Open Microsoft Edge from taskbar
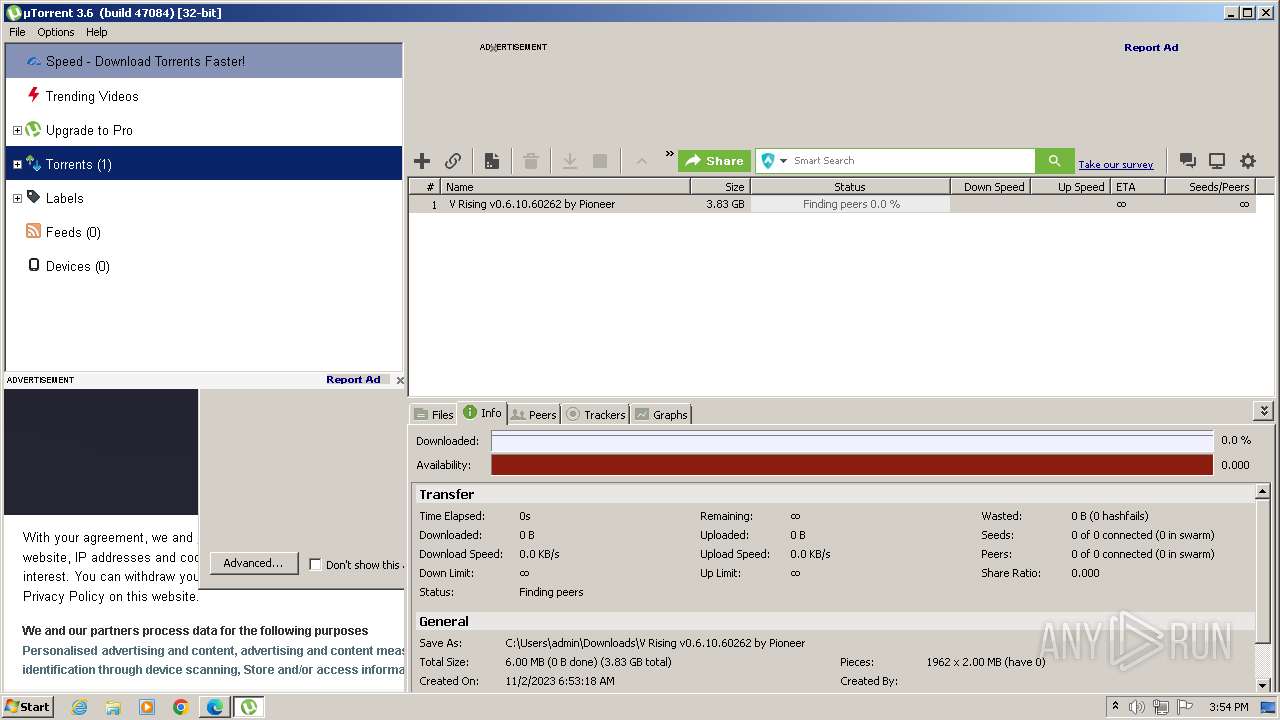The width and height of the screenshot is (1280, 720). coord(215,707)
